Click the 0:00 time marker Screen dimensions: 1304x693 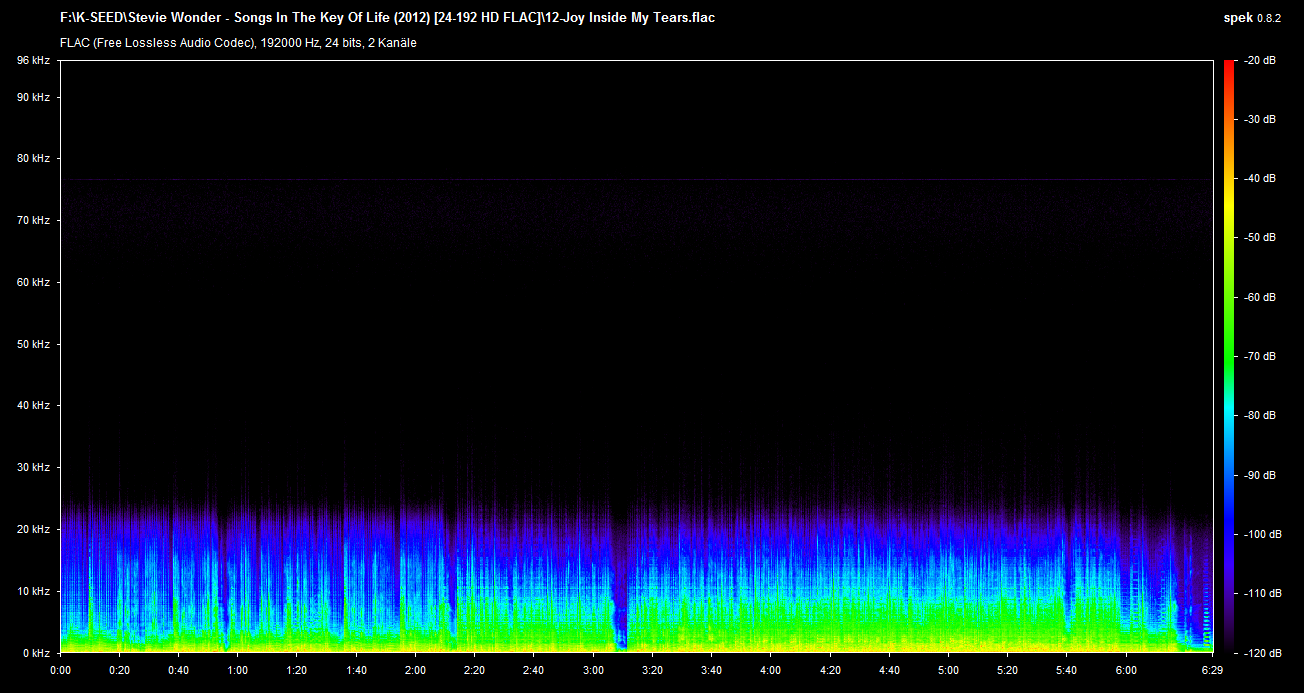(x=60, y=670)
